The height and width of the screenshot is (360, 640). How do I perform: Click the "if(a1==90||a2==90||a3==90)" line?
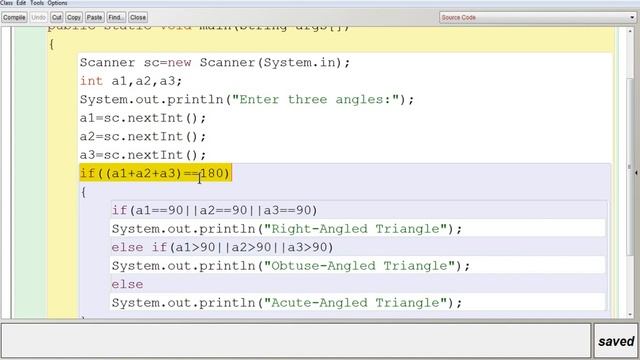click(214, 210)
